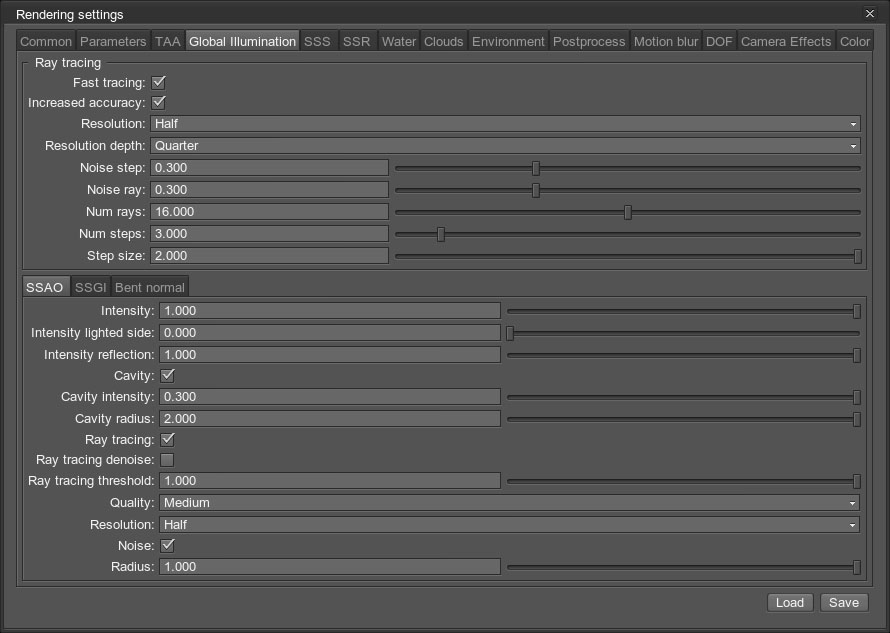Select the SSAO sub-tab

click(x=45, y=287)
